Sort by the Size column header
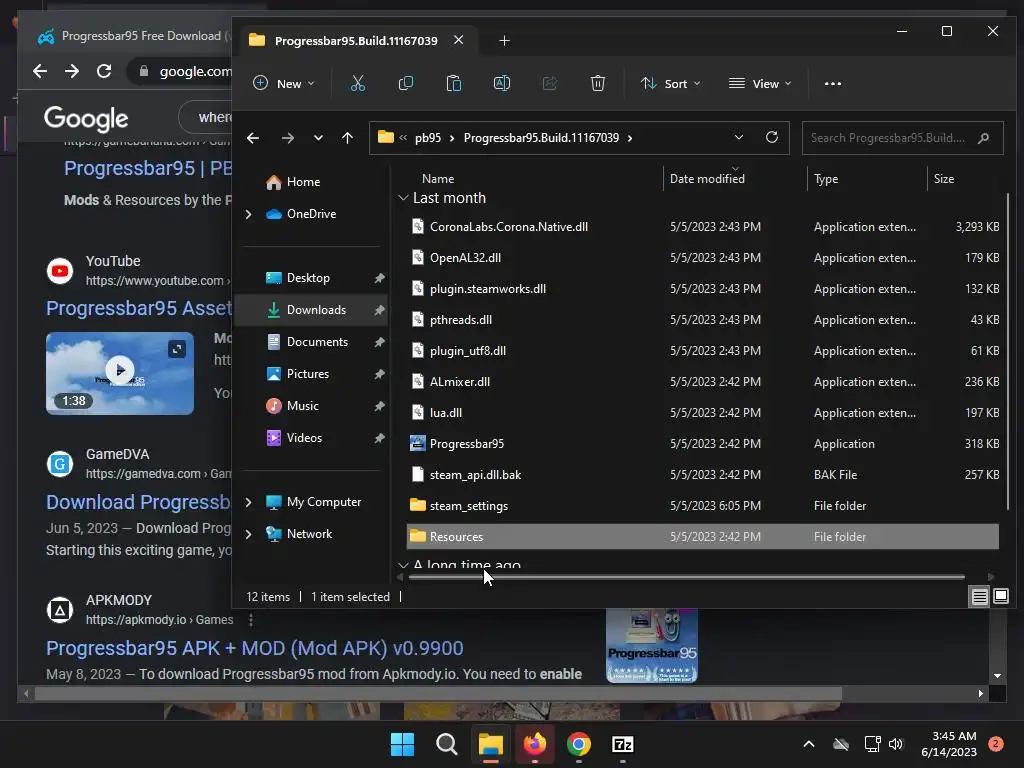1024x768 pixels. pyautogui.click(x=944, y=179)
